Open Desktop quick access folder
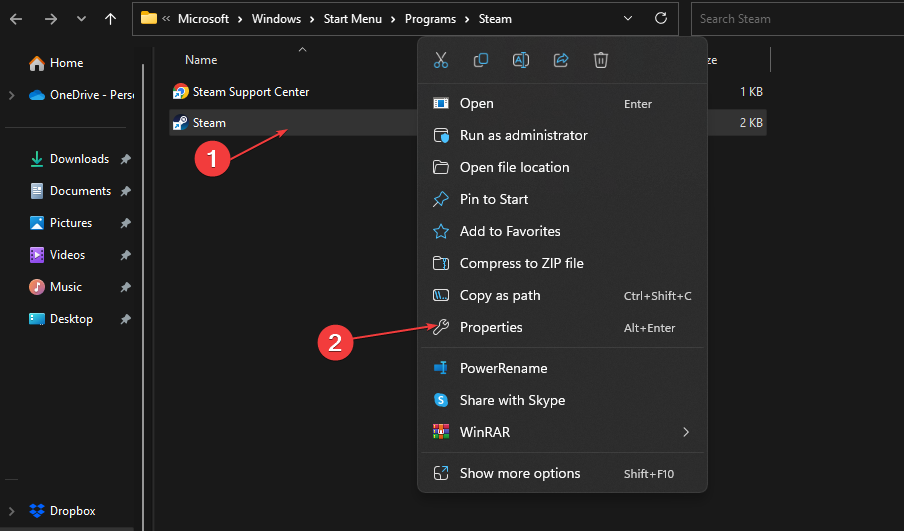 coord(61,319)
